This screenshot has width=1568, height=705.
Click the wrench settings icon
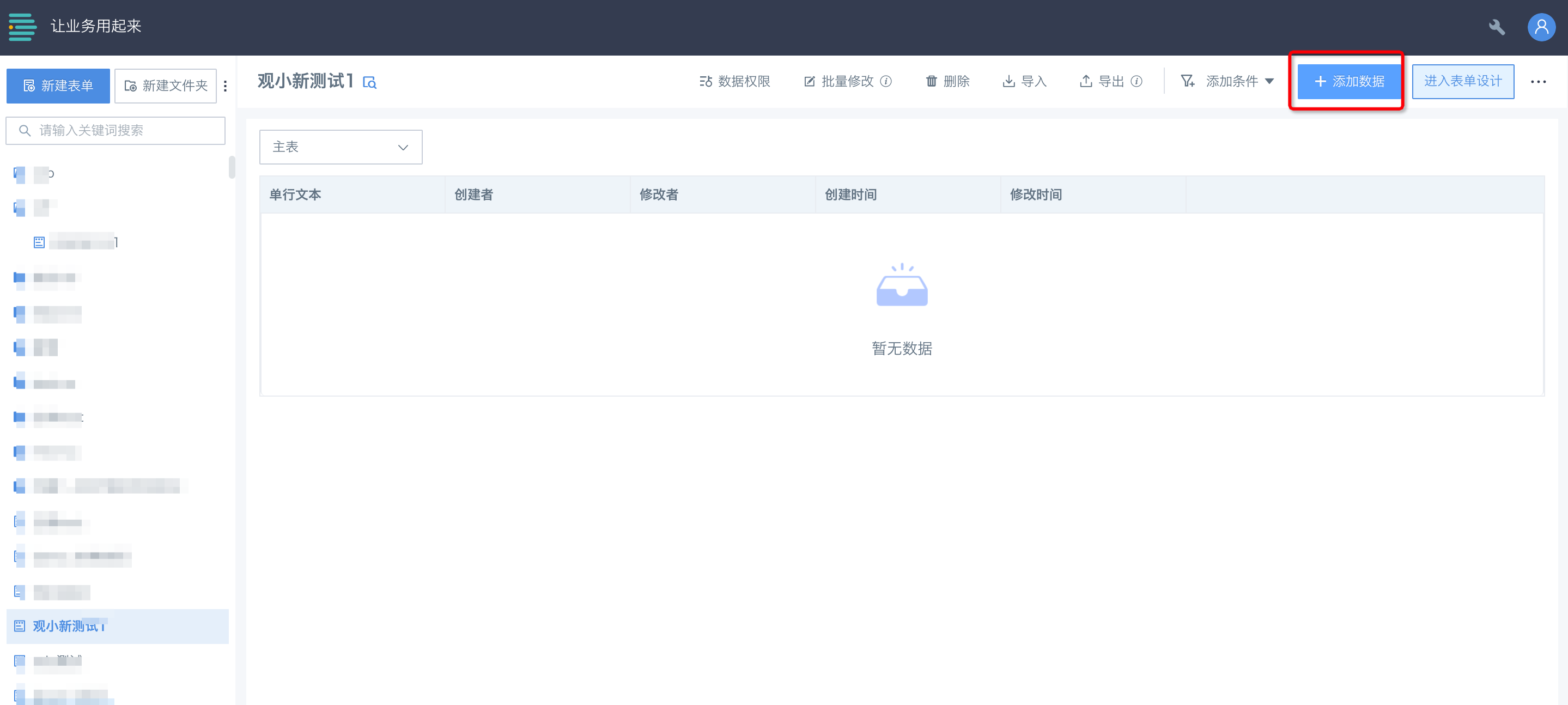pyautogui.click(x=1497, y=27)
